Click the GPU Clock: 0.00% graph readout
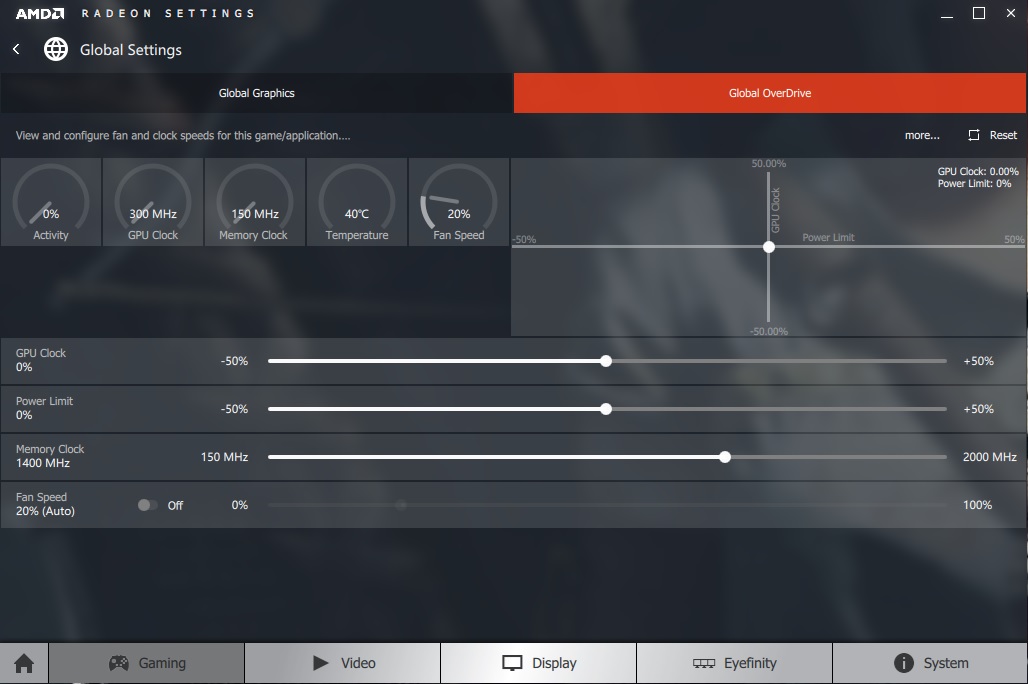The height and width of the screenshot is (684, 1028). [x=978, y=171]
